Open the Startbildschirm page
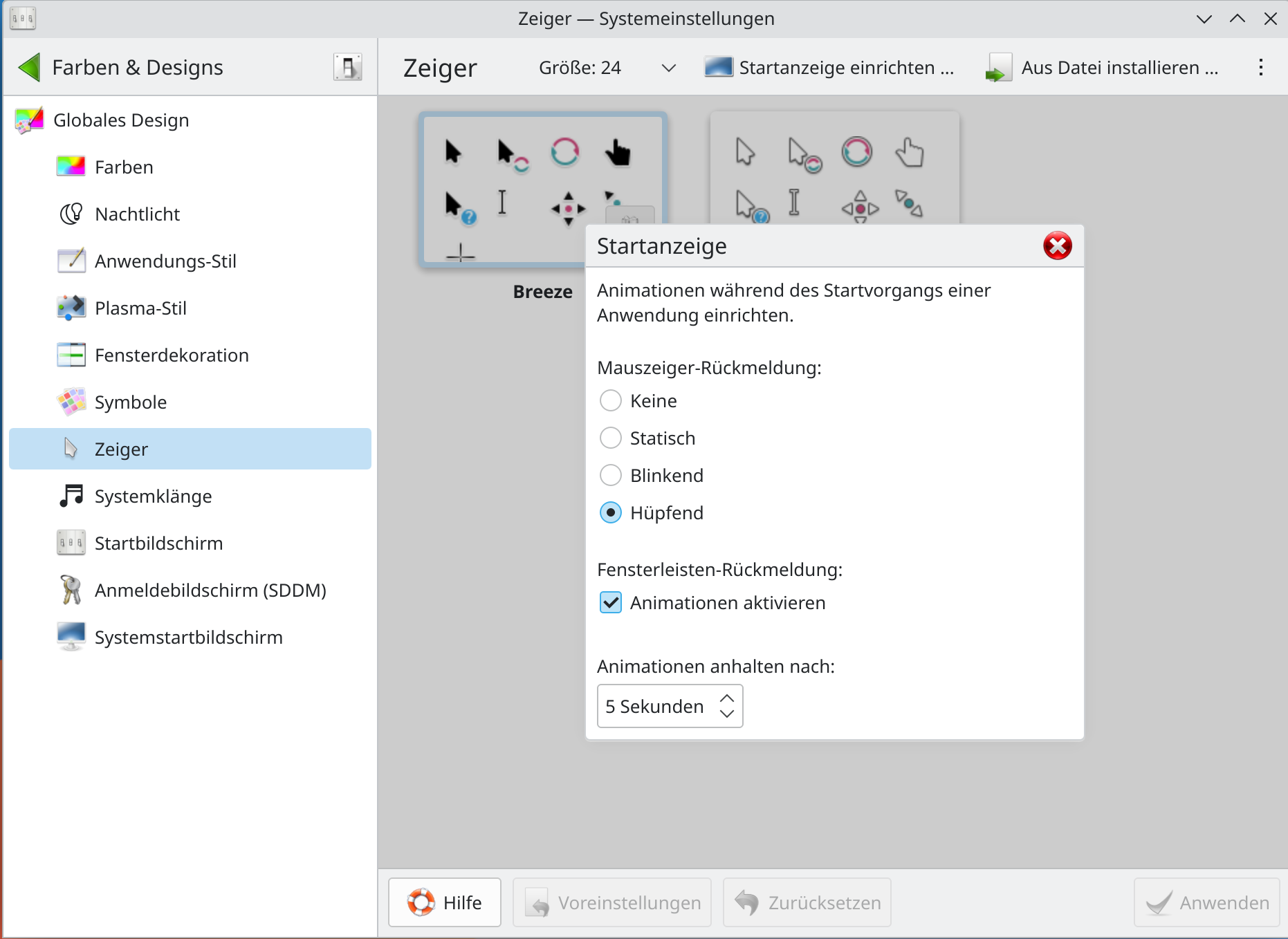 (x=190, y=543)
